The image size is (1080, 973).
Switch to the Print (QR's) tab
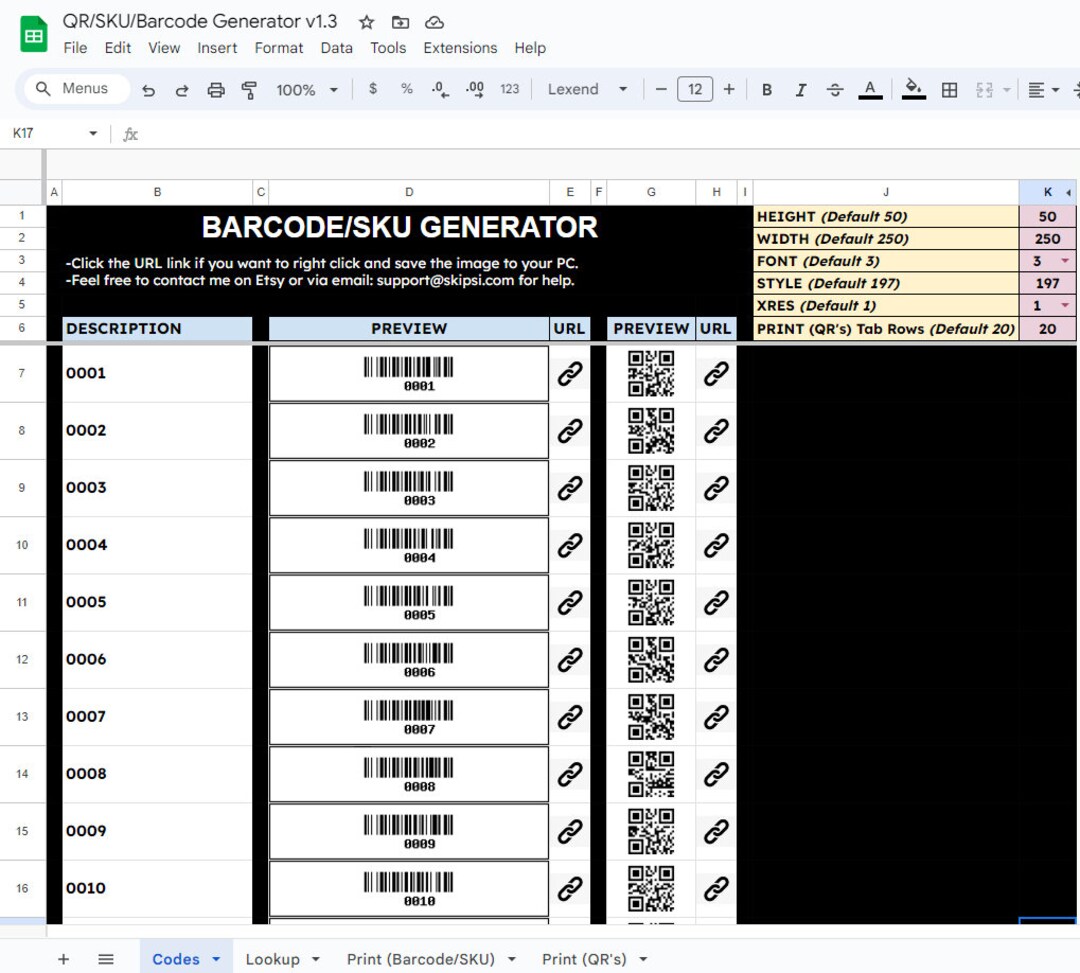coord(584,959)
